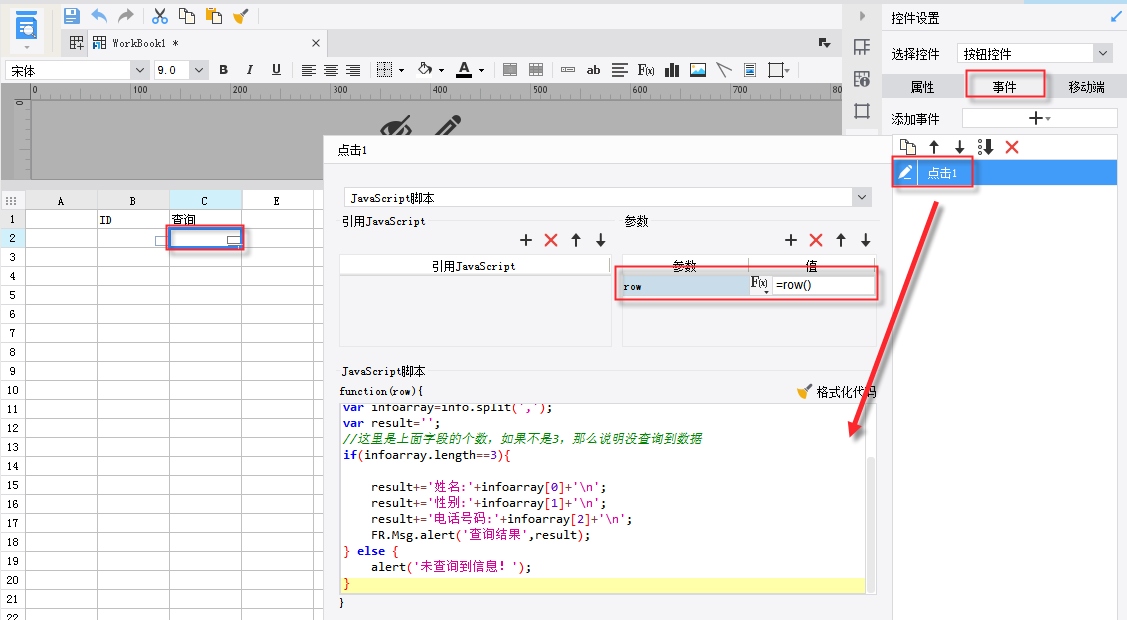Expand the 按钮控件 widget selection dropdown

coord(1102,53)
